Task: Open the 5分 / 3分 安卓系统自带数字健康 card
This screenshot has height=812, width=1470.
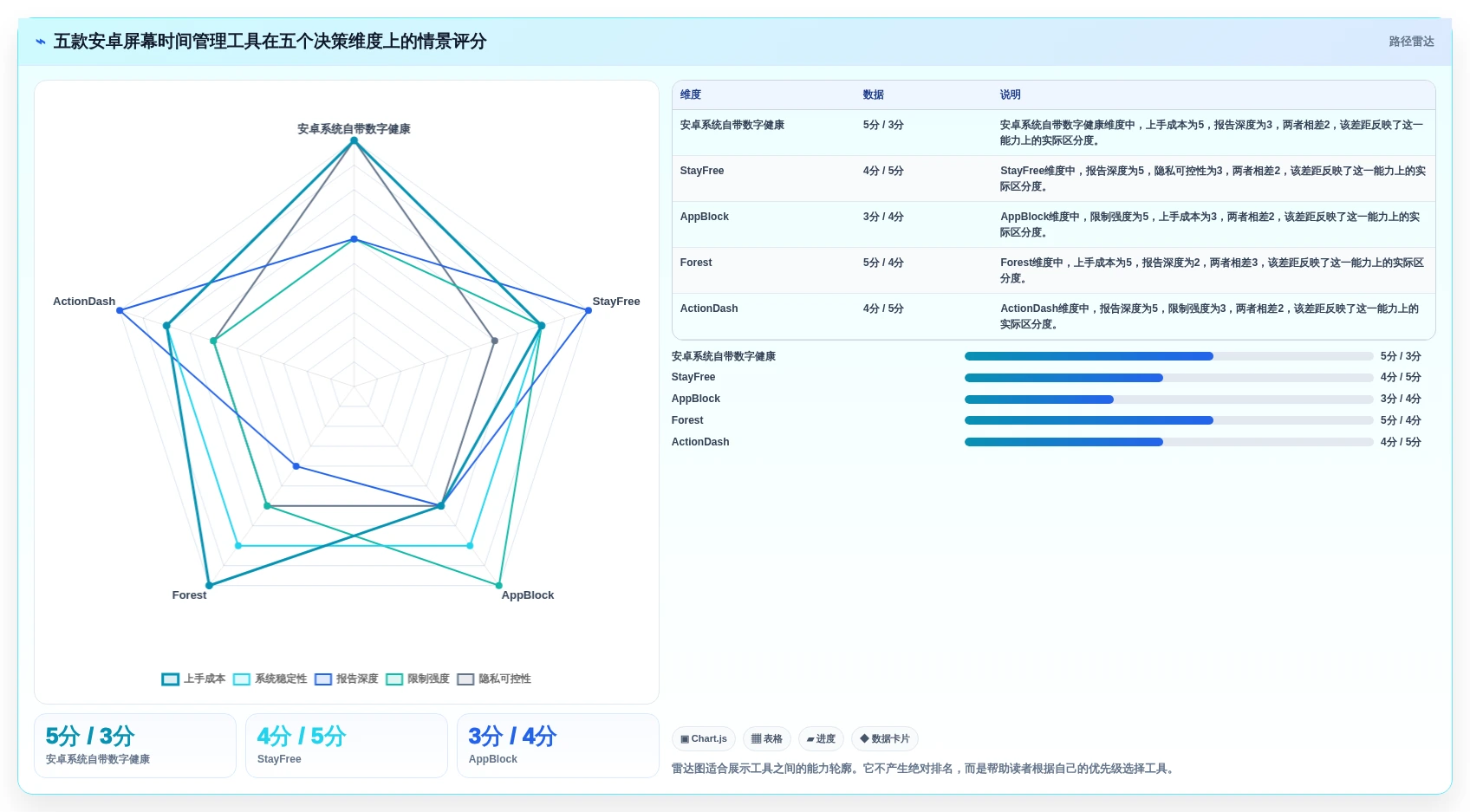Action: (x=135, y=745)
